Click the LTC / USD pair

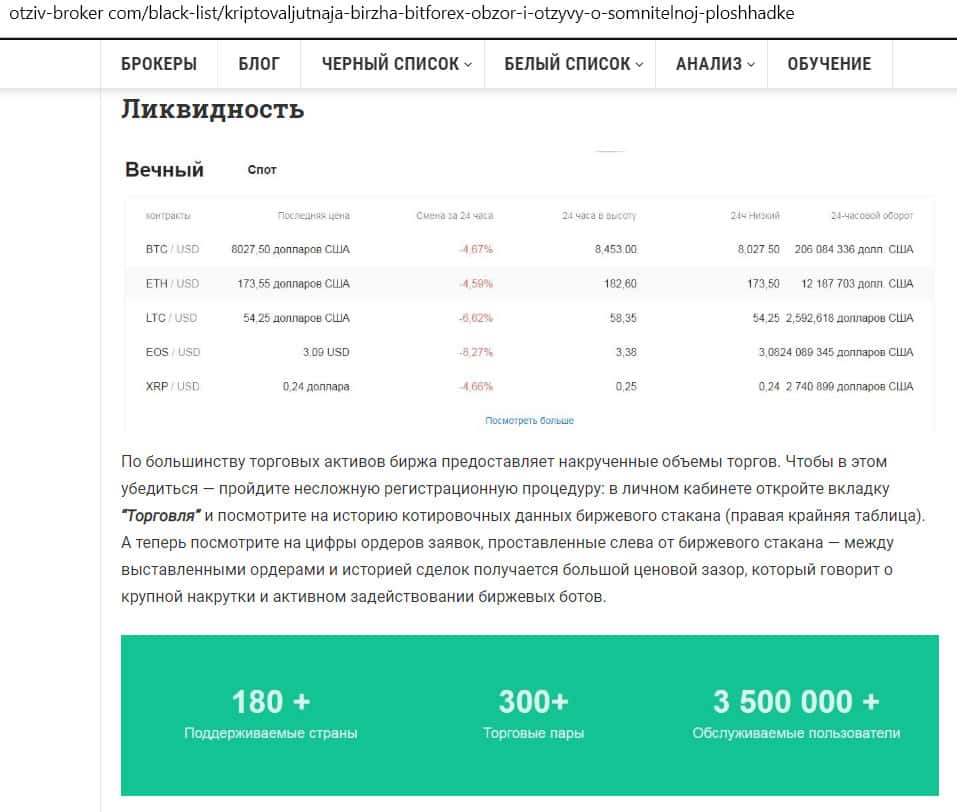point(171,318)
